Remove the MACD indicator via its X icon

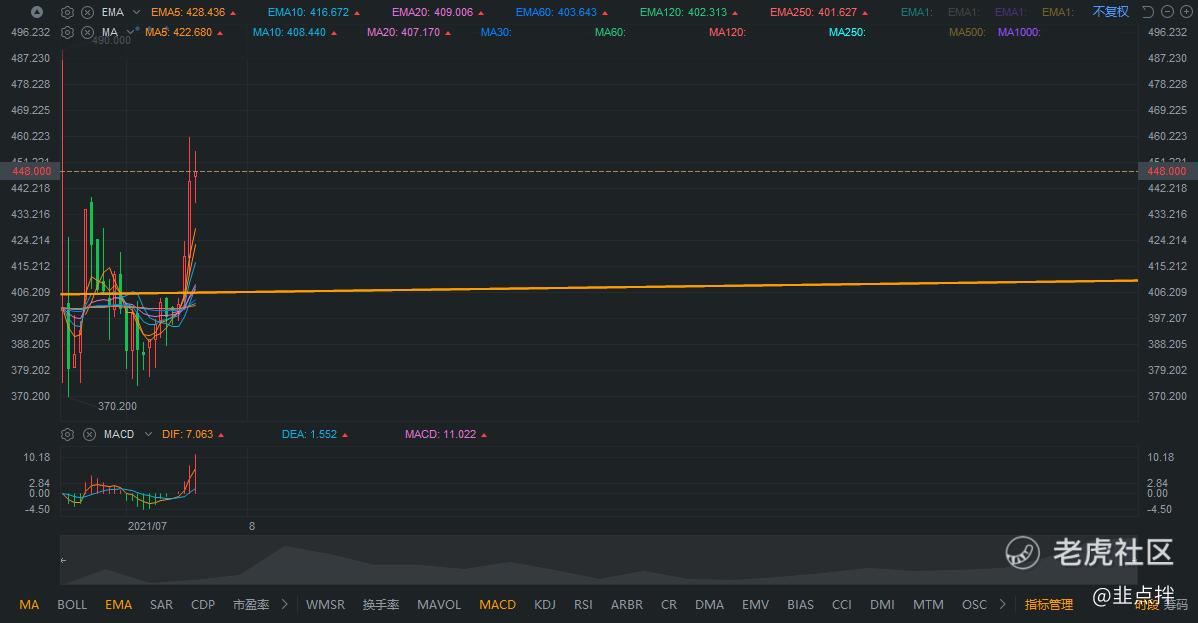(x=89, y=434)
